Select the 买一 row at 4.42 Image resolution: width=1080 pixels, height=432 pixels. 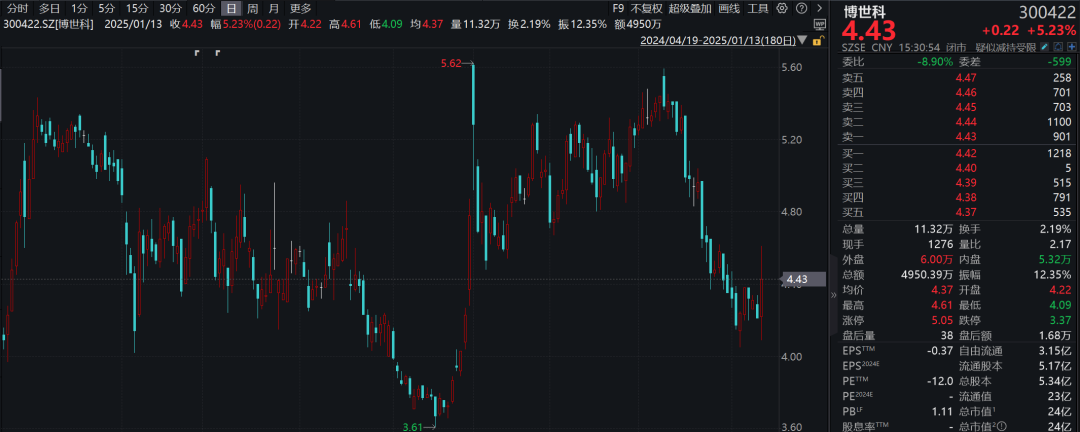[957, 153]
